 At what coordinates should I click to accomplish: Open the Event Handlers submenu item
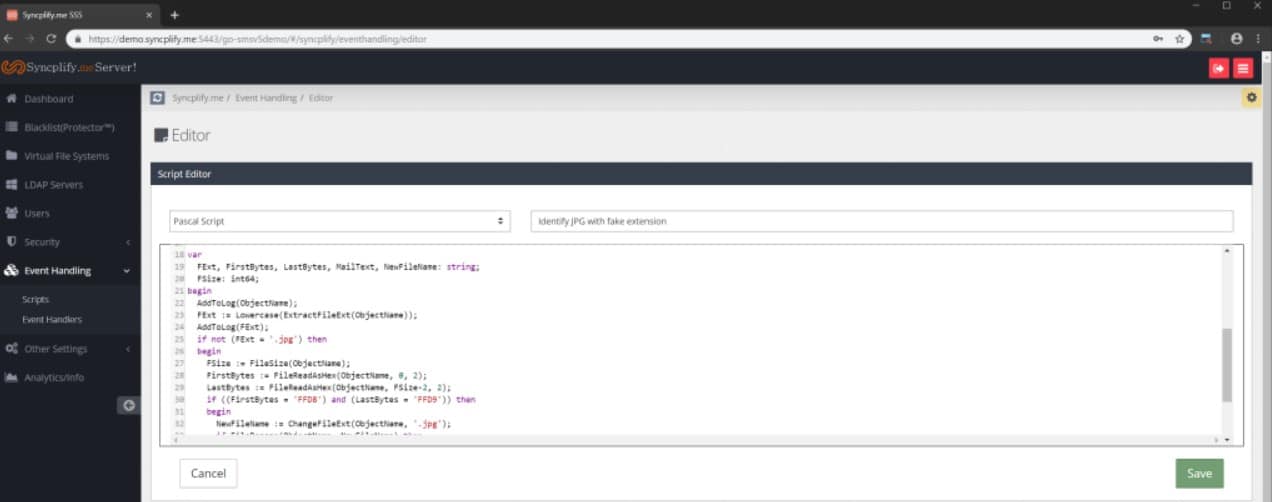coord(52,319)
